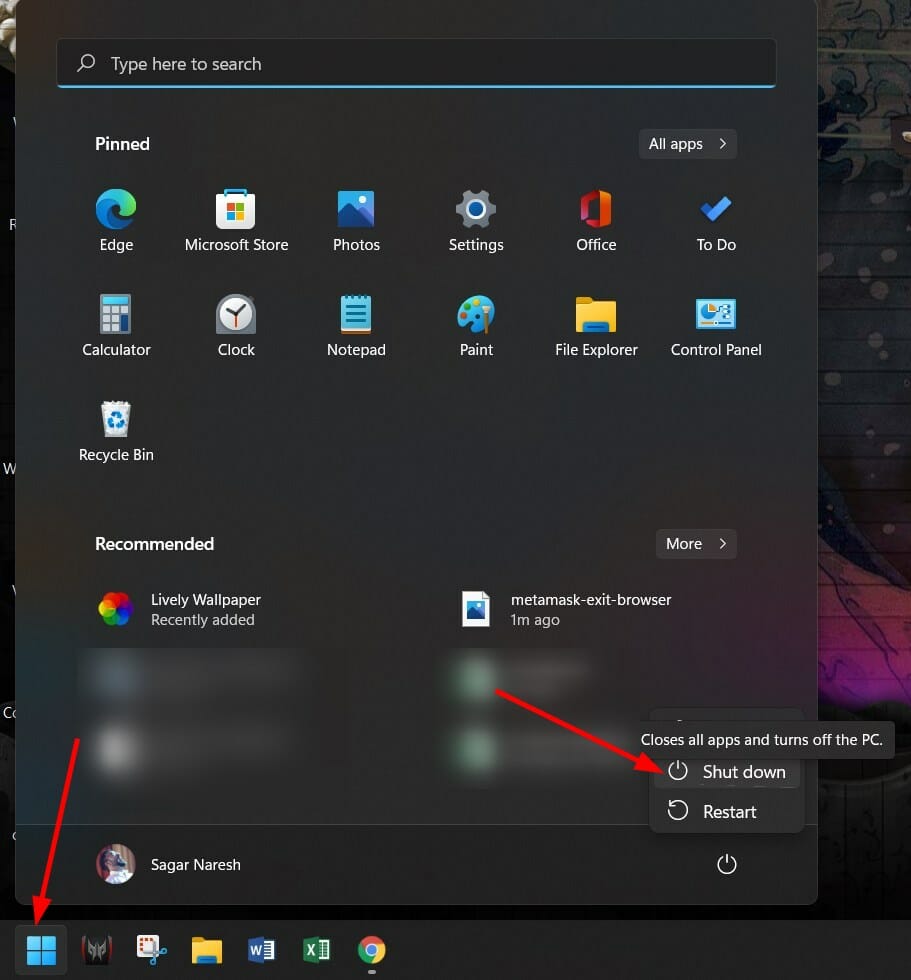Click the Type here to search field
Image resolution: width=911 pixels, height=980 pixels.
tap(416, 63)
